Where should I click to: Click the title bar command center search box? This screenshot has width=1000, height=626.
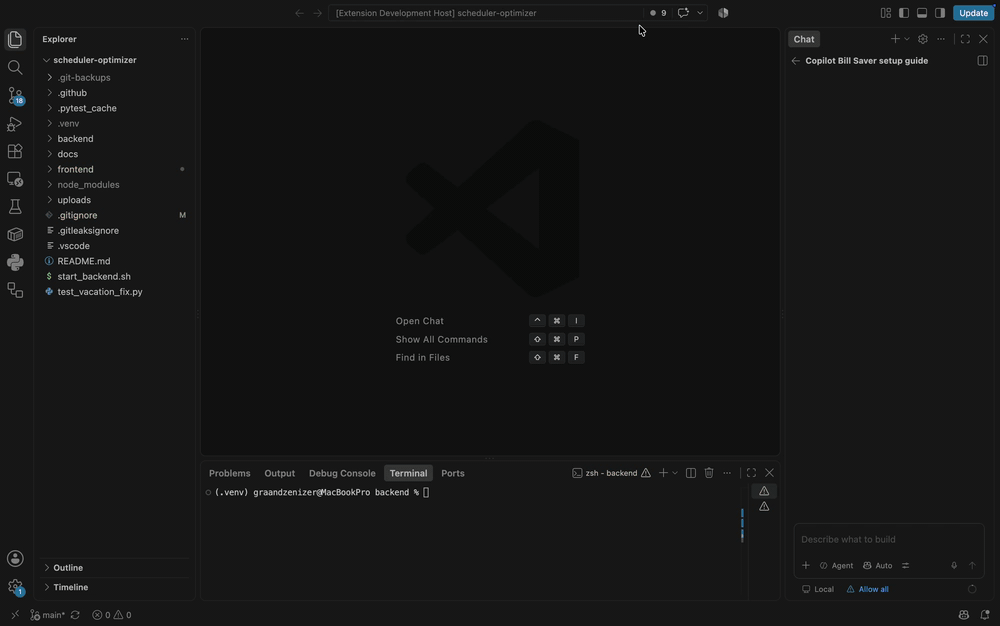488,13
